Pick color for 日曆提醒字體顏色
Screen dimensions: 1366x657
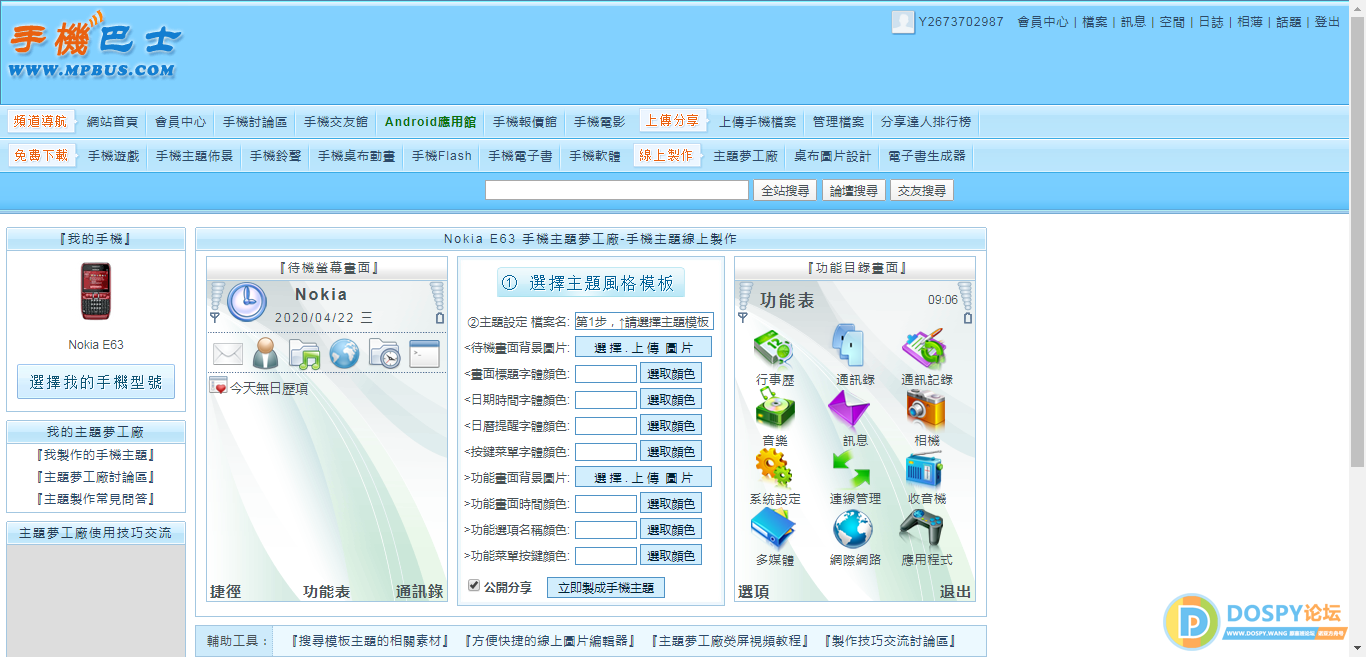[671, 425]
